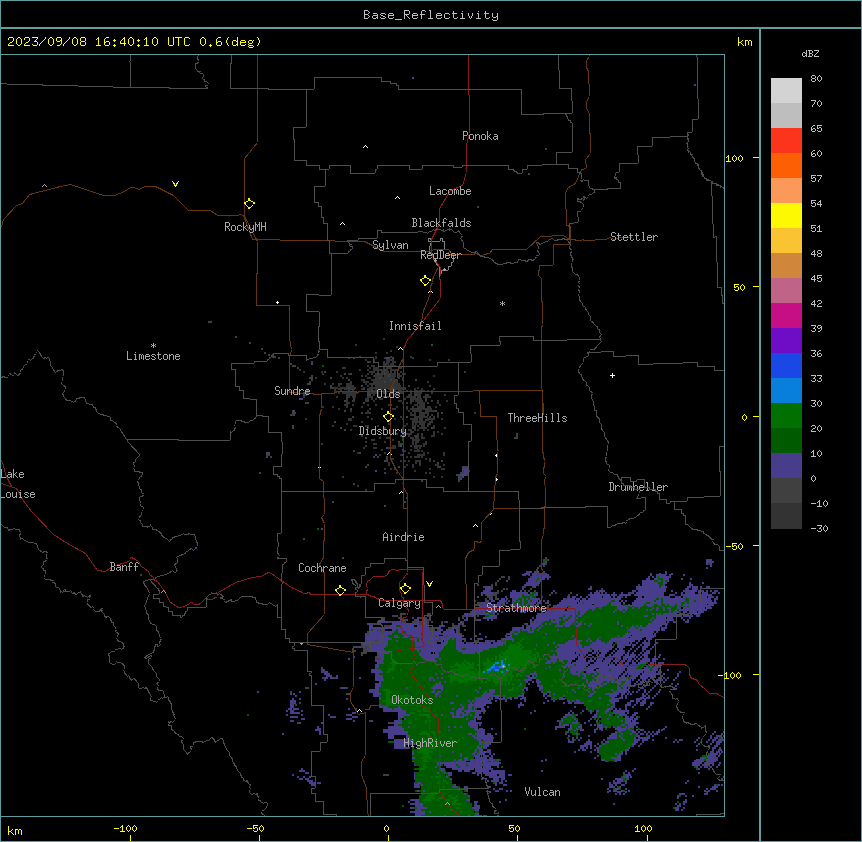This screenshot has height=842, width=862.
Task: Click the Lacombe city label
Action: [x=450, y=191]
